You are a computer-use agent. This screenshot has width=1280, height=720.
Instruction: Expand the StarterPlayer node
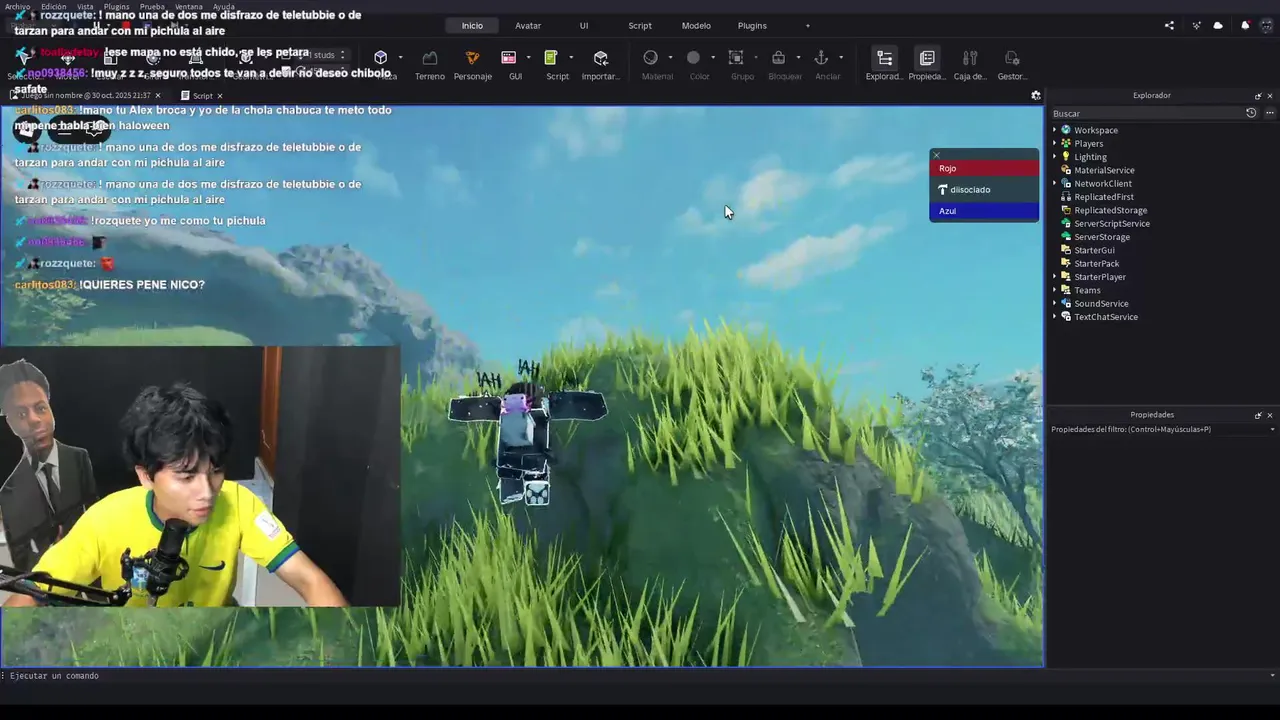coord(1054,277)
